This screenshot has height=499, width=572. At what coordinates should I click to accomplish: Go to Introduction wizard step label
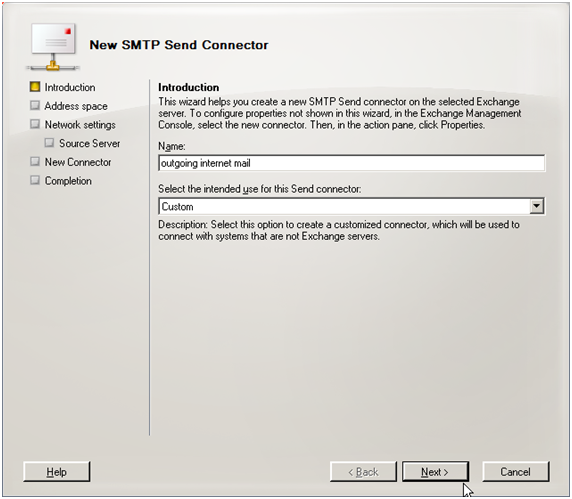click(70, 88)
